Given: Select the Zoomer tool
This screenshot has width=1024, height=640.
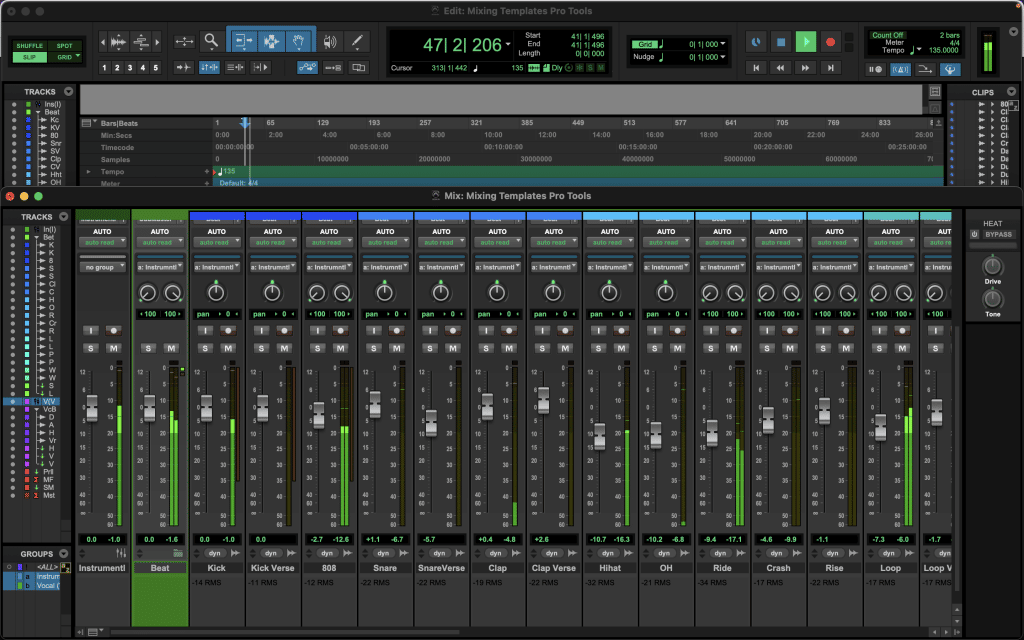Looking at the screenshot, I should click(x=211, y=42).
